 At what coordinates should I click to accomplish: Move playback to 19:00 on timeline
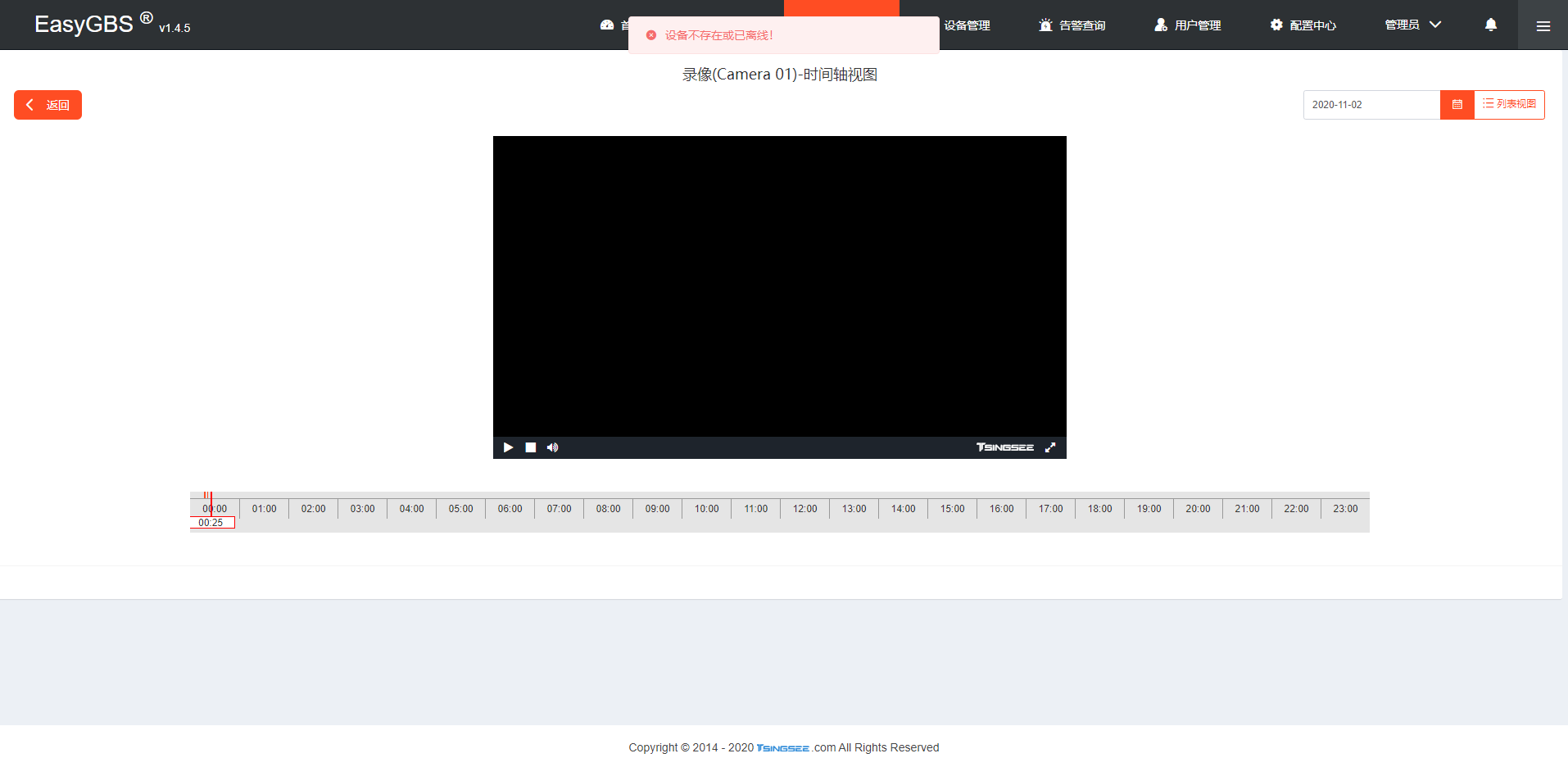tap(1149, 509)
